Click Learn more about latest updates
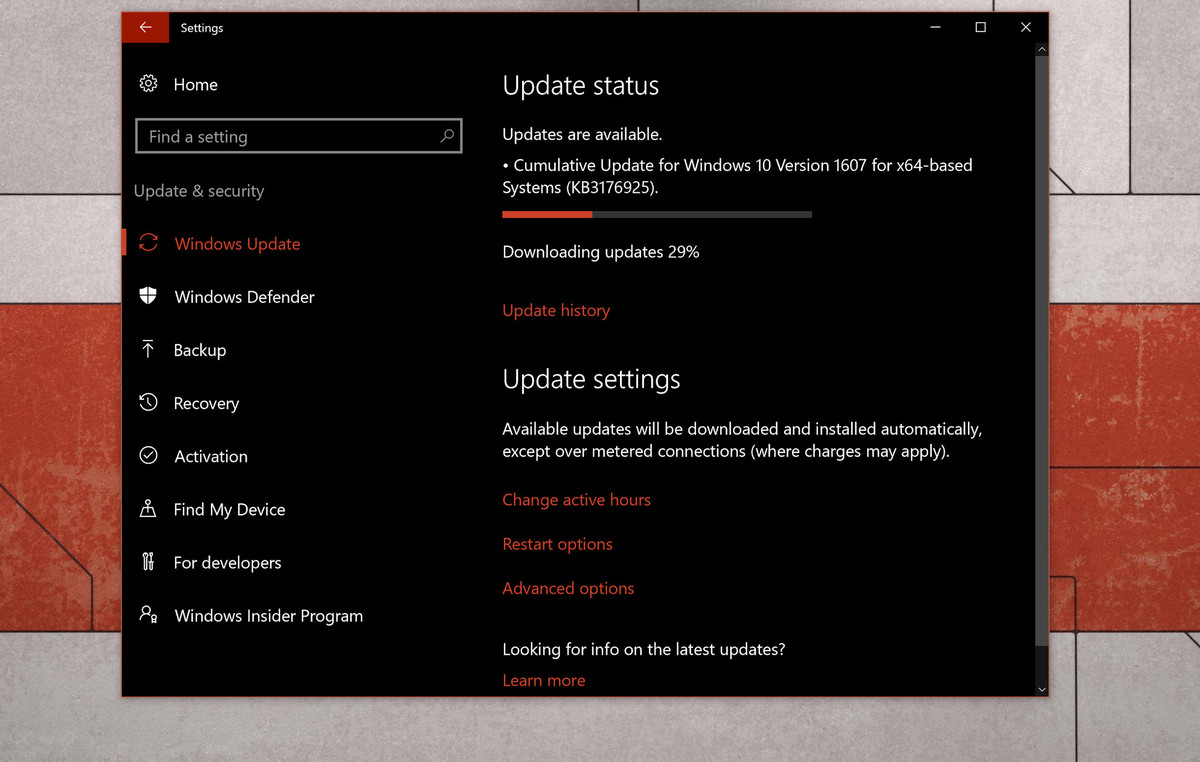This screenshot has width=1200, height=762. tap(544, 680)
